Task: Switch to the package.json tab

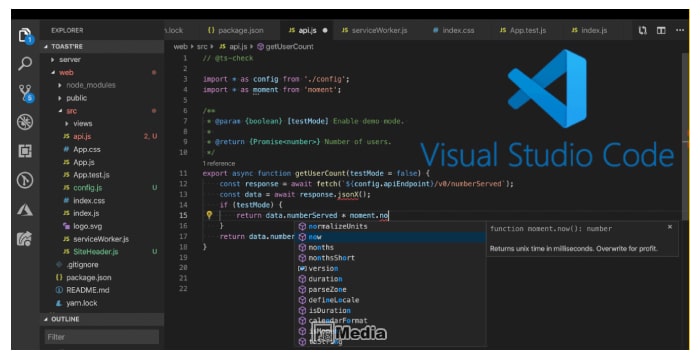Action: (x=236, y=30)
